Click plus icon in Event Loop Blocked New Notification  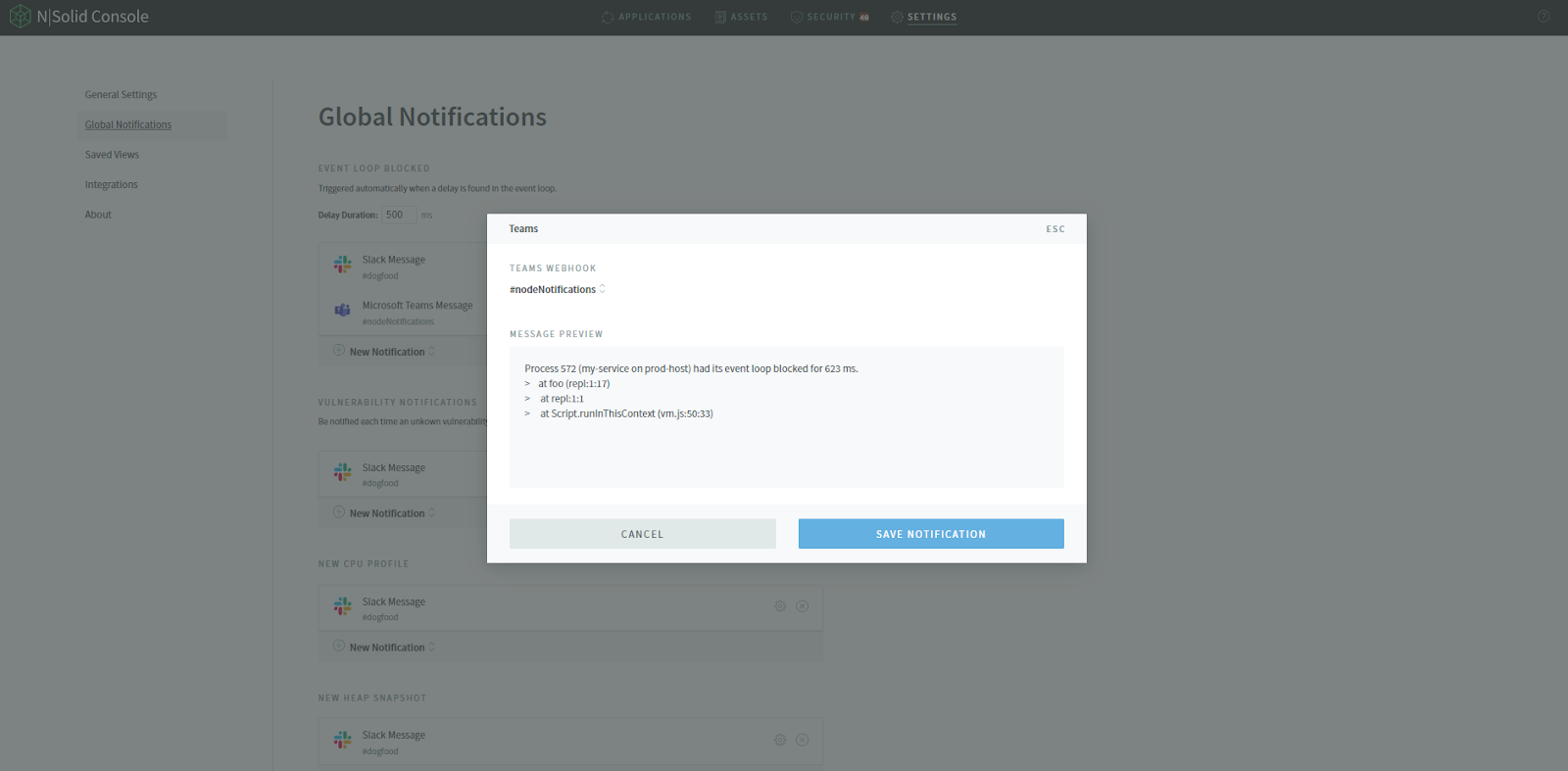(339, 350)
